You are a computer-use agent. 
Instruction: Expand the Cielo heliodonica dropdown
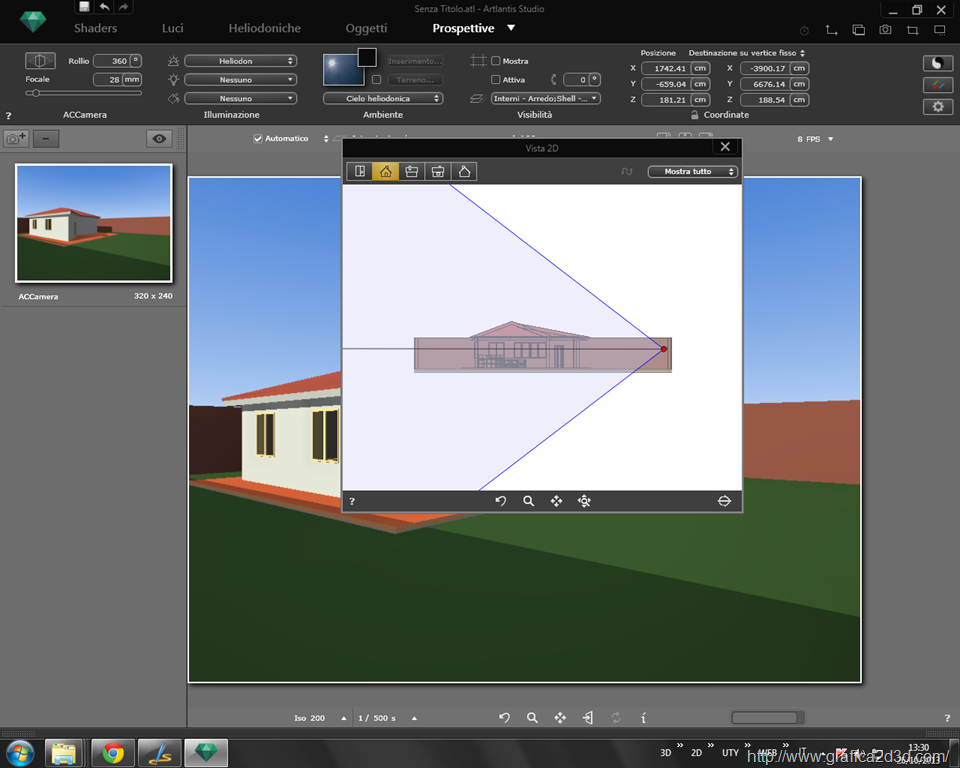pyautogui.click(x=382, y=99)
